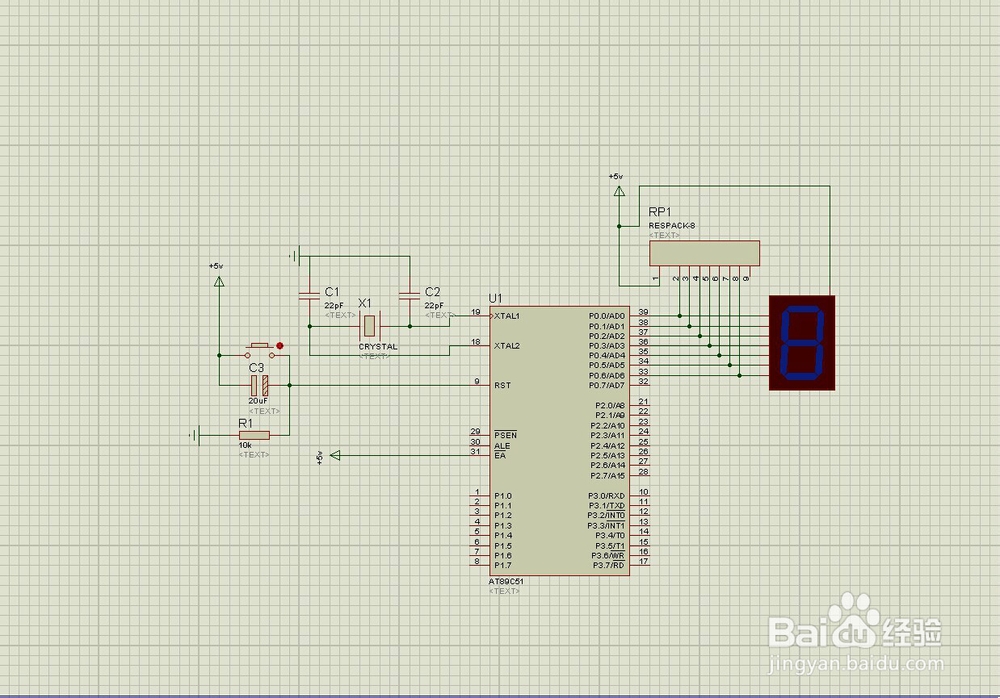Select +5v power terminal above RP1
This screenshot has width=1000, height=698.
point(619,190)
